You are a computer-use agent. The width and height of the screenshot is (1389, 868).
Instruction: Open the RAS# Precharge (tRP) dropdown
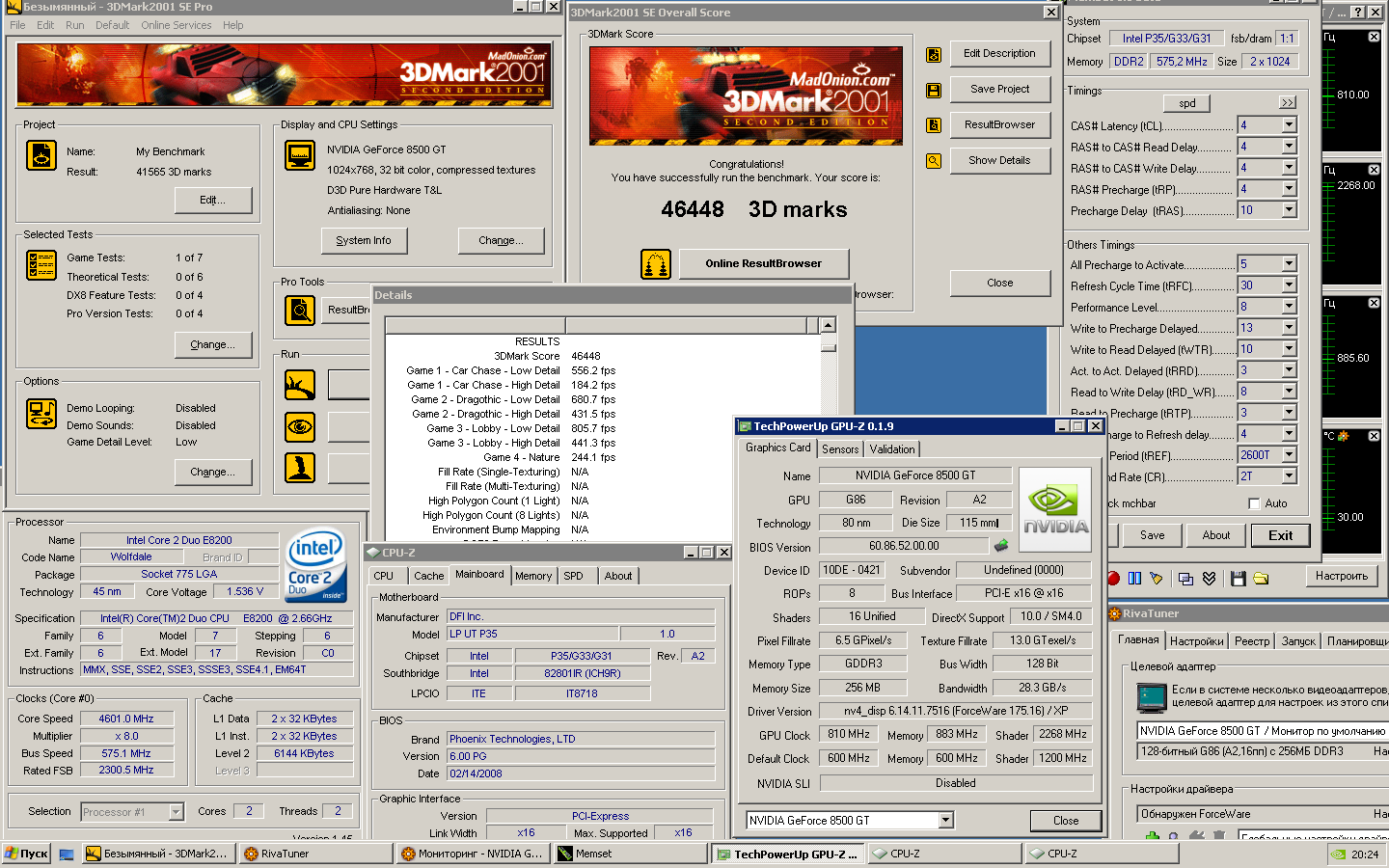point(1289,189)
